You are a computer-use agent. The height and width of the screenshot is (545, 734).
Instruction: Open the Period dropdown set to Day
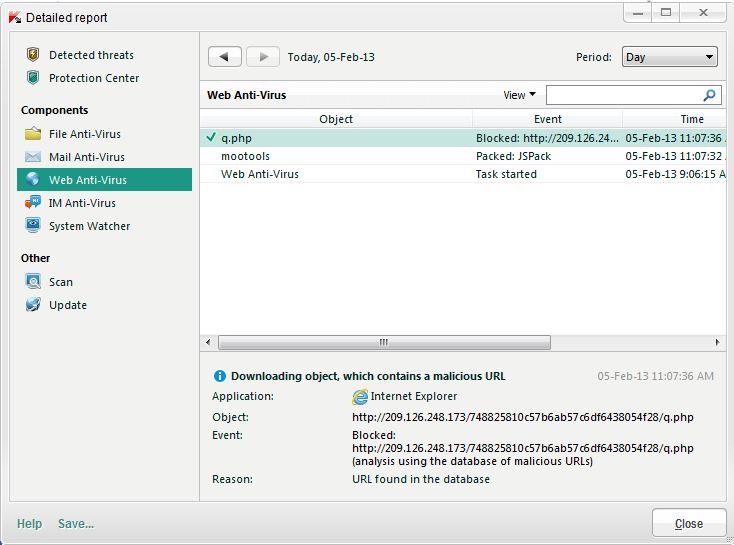(669, 57)
